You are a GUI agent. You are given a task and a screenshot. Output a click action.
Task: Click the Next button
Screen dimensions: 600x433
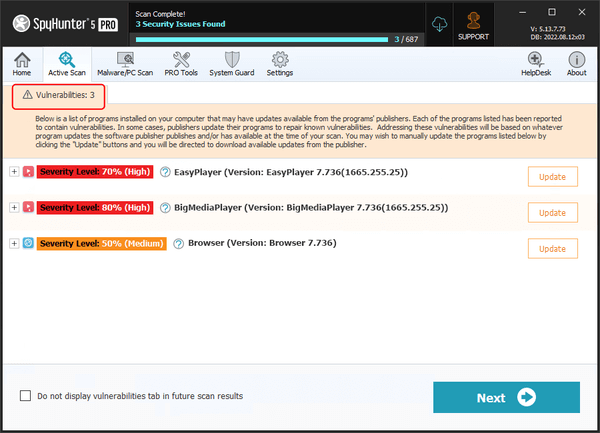click(x=506, y=397)
